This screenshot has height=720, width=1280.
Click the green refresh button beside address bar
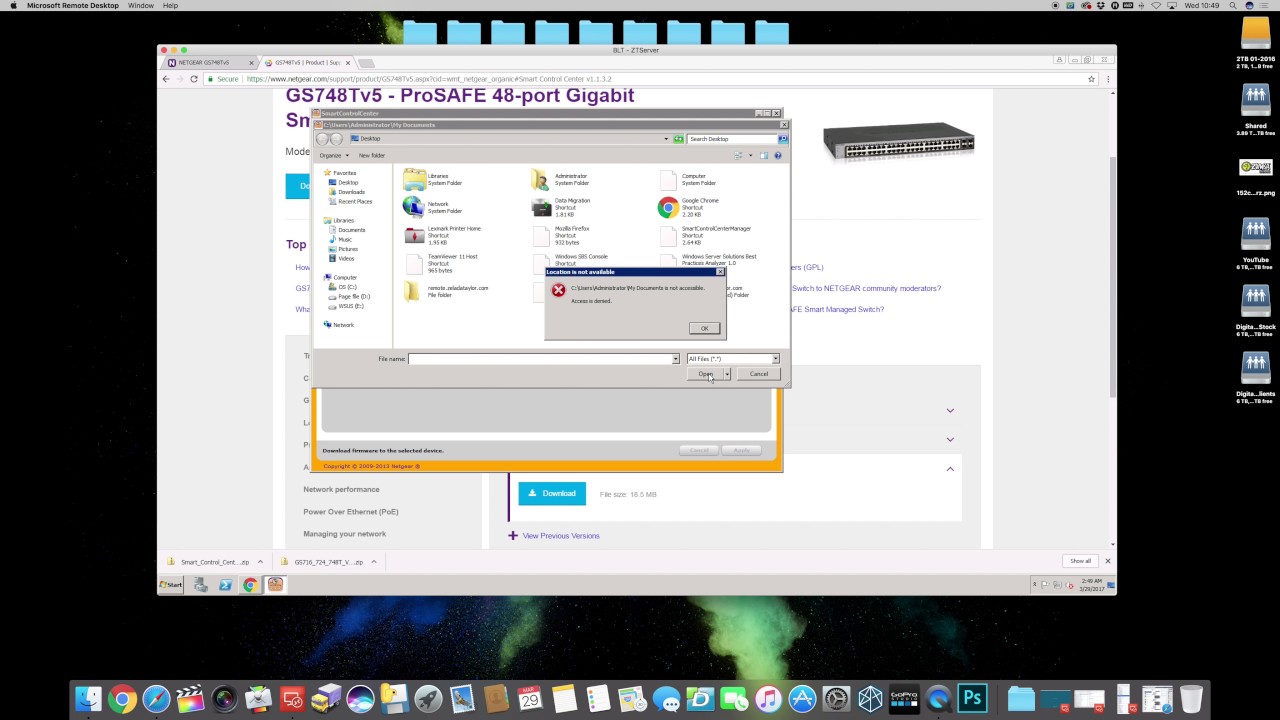coord(678,139)
